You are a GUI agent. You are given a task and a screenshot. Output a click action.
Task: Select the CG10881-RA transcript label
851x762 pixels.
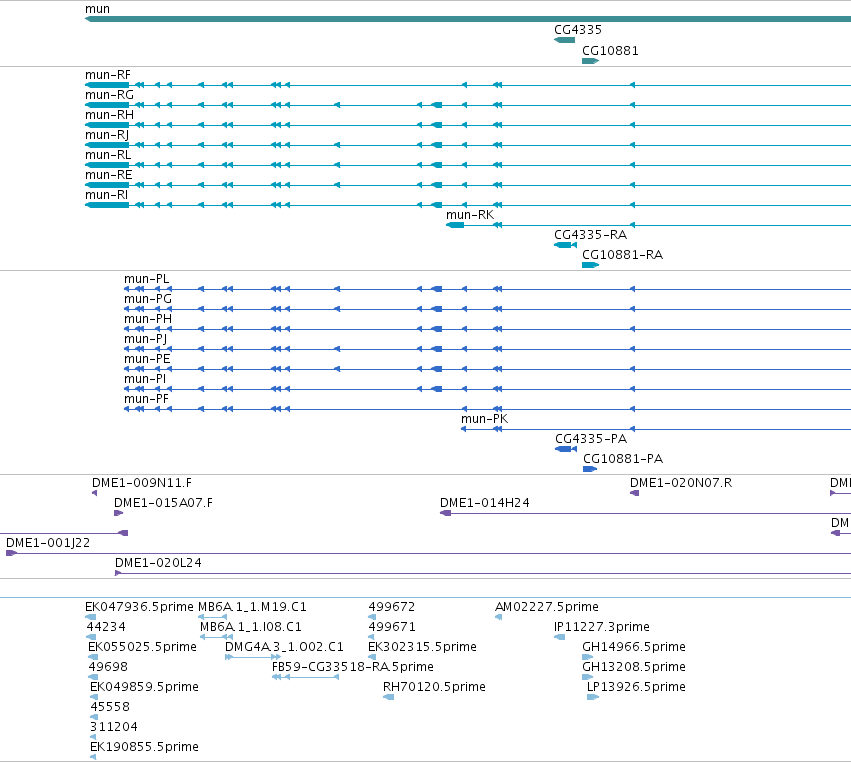pyautogui.click(x=623, y=255)
